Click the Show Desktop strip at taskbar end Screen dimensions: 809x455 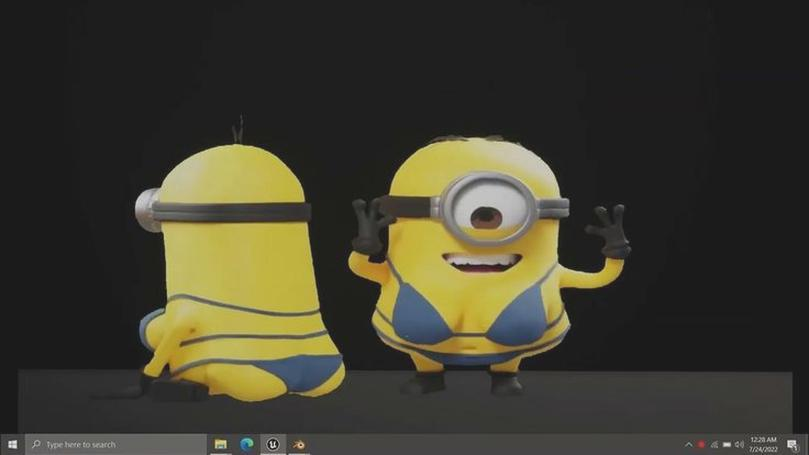coord(807,444)
